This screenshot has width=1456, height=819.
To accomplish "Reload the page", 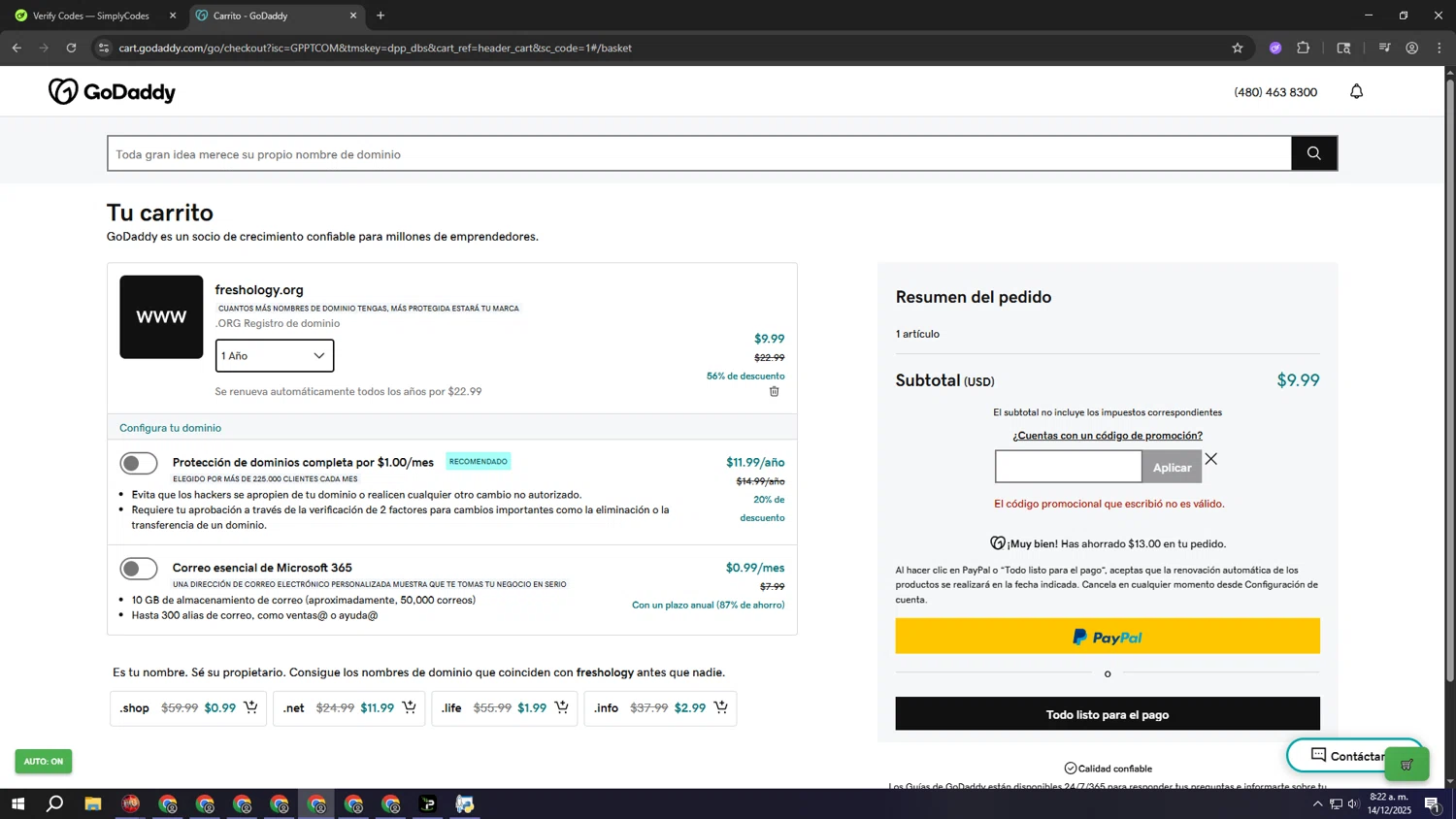I will point(71,48).
